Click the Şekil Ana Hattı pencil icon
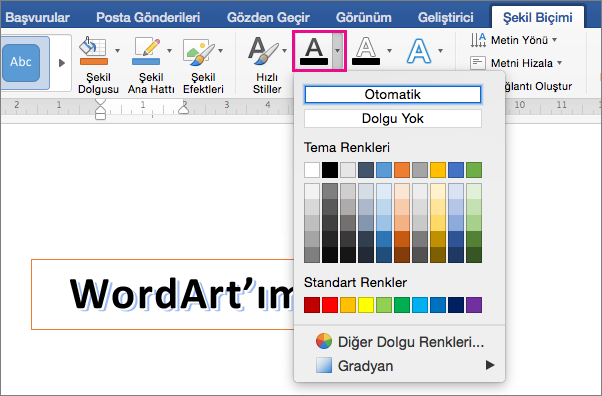 tap(146, 50)
